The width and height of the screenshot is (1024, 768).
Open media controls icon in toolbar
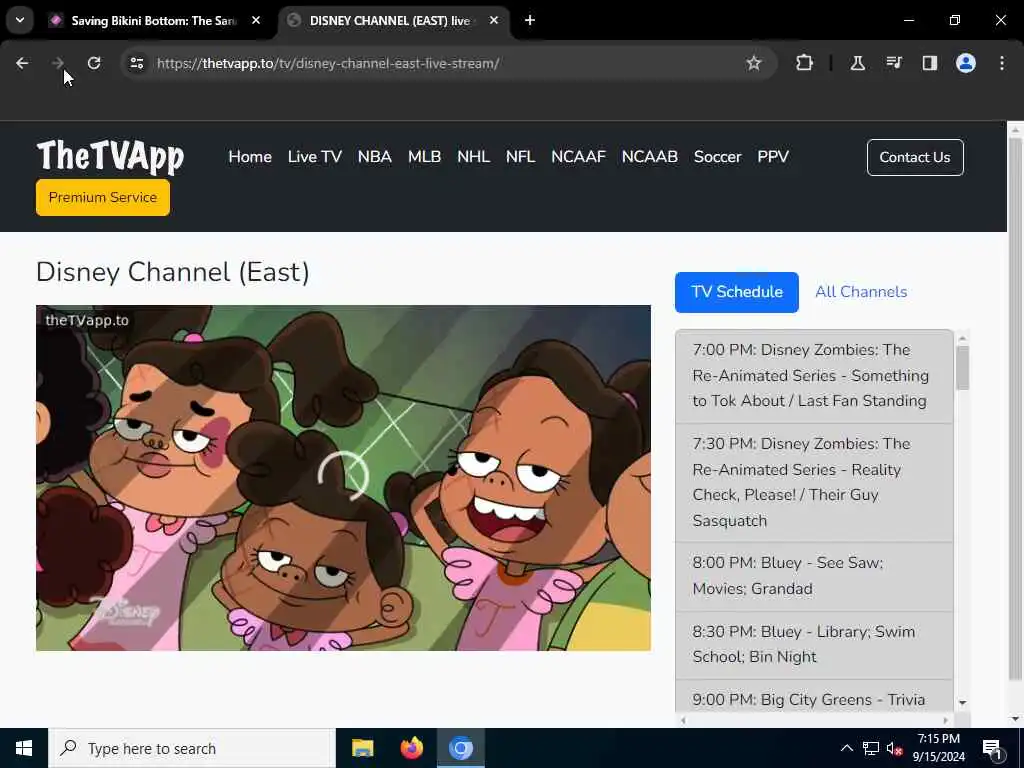click(x=893, y=63)
